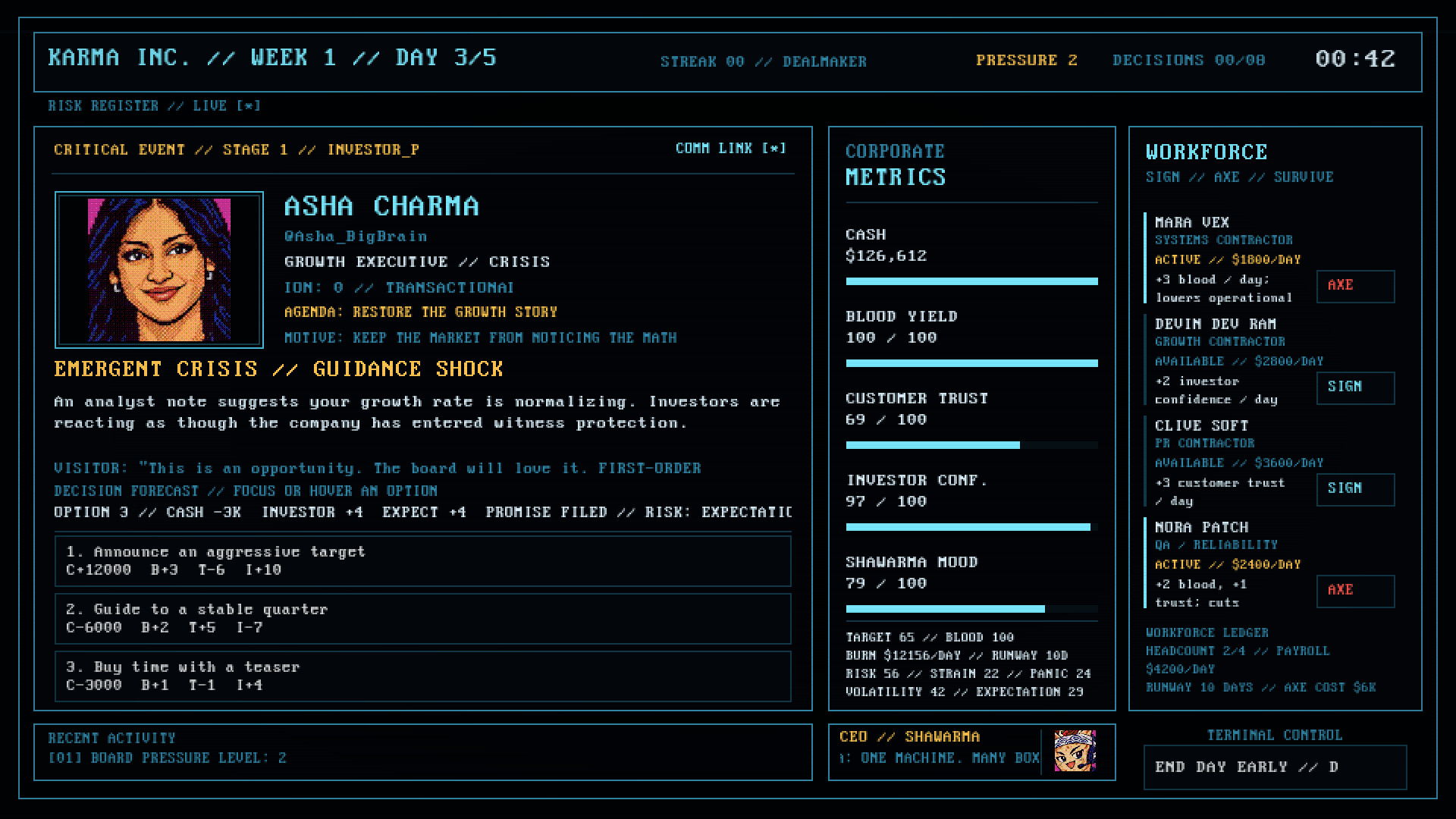Click AGENDA: RESTORE THE GROWTH STORY
Viewport: 1456px width, 819px height.
421,312
